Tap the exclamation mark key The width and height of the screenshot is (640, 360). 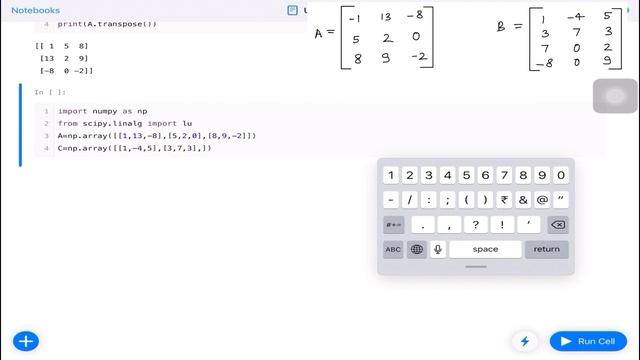(x=502, y=224)
